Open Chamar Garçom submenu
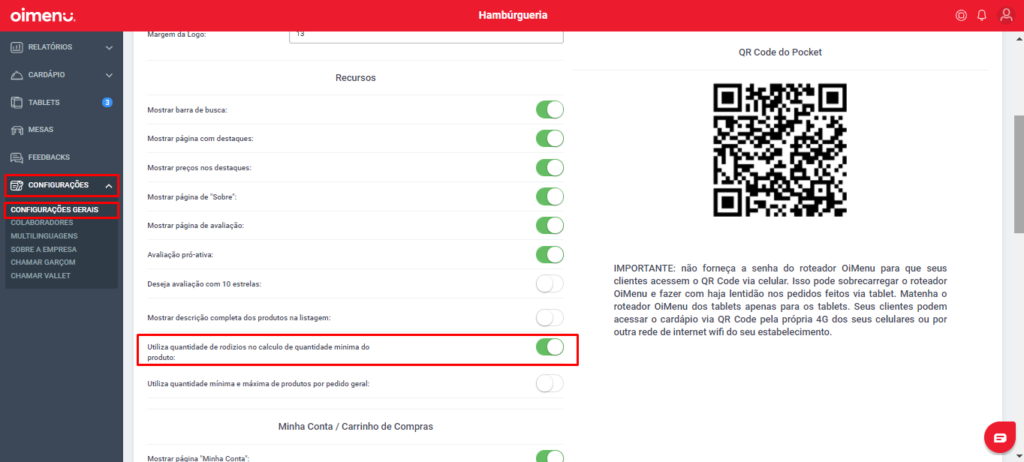The image size is (1024, 462). (43, 262)
